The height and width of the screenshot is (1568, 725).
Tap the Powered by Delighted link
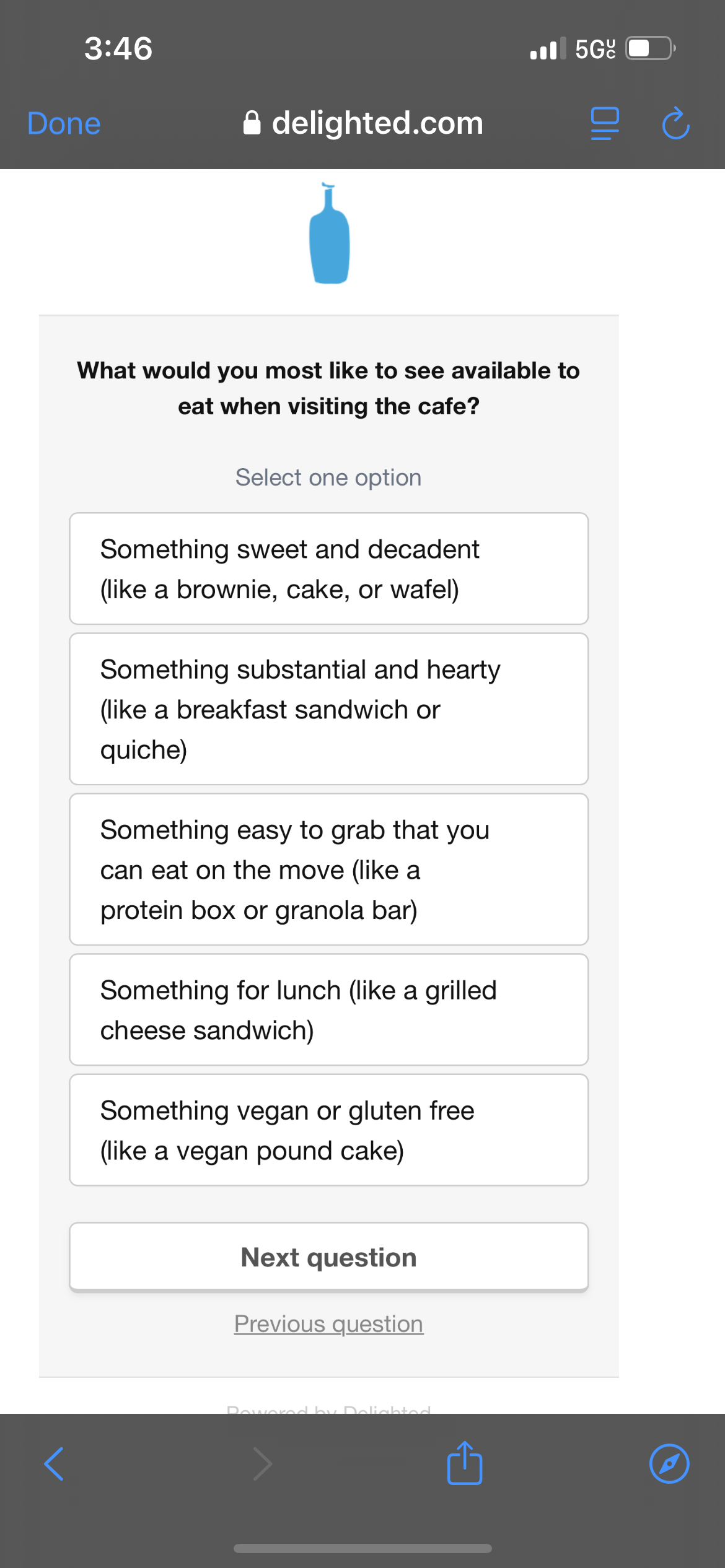(328, 1408)
